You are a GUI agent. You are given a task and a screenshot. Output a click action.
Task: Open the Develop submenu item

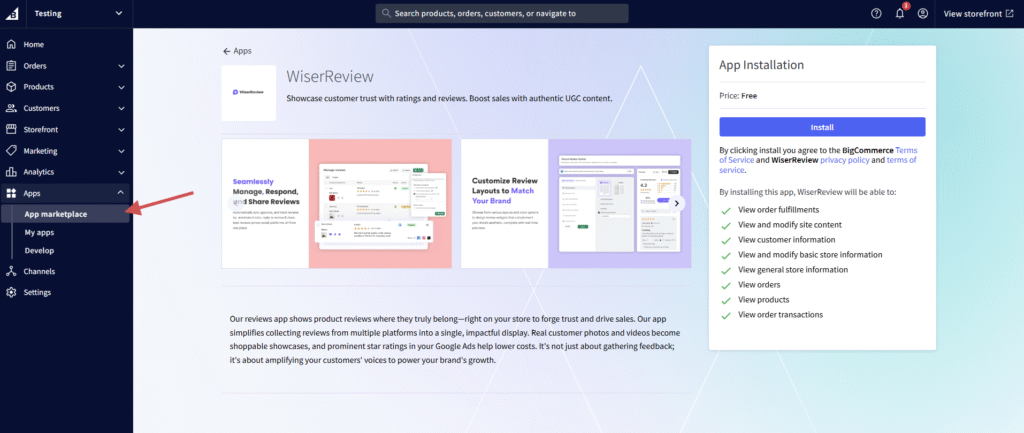[x=40, y=250]
